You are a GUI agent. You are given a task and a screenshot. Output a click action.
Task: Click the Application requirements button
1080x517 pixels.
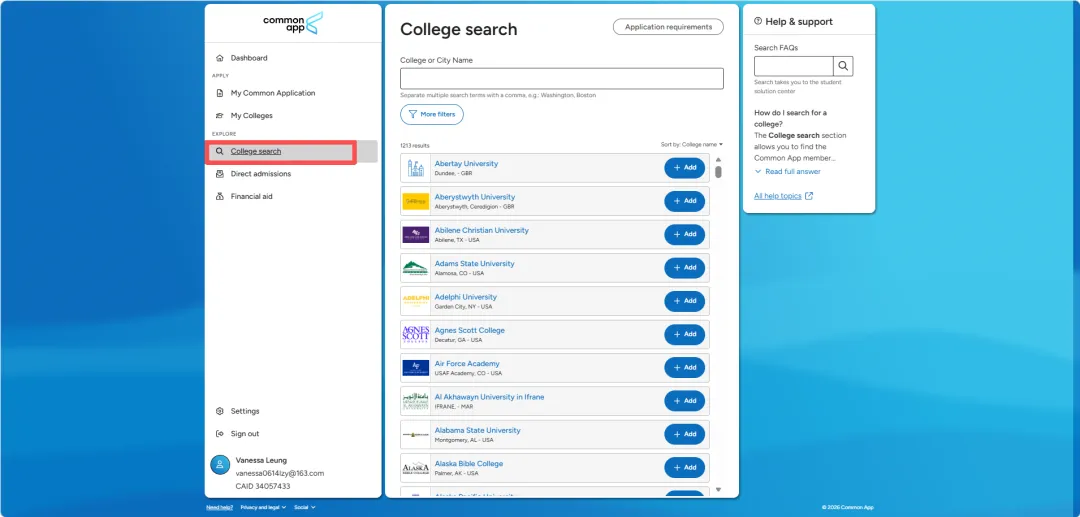coord(668,27)
